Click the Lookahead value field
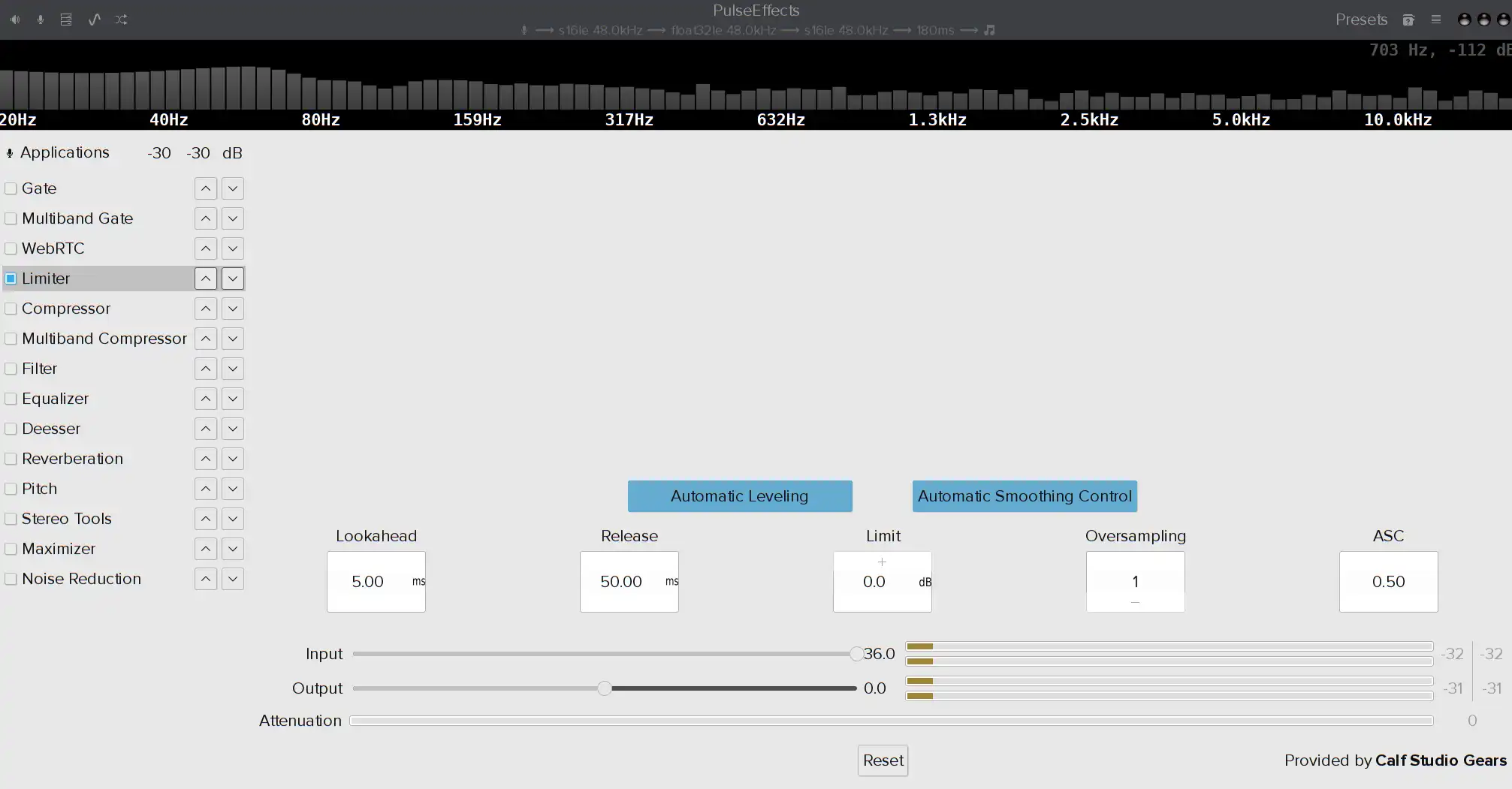1512x789 pixels. [376, 582]
